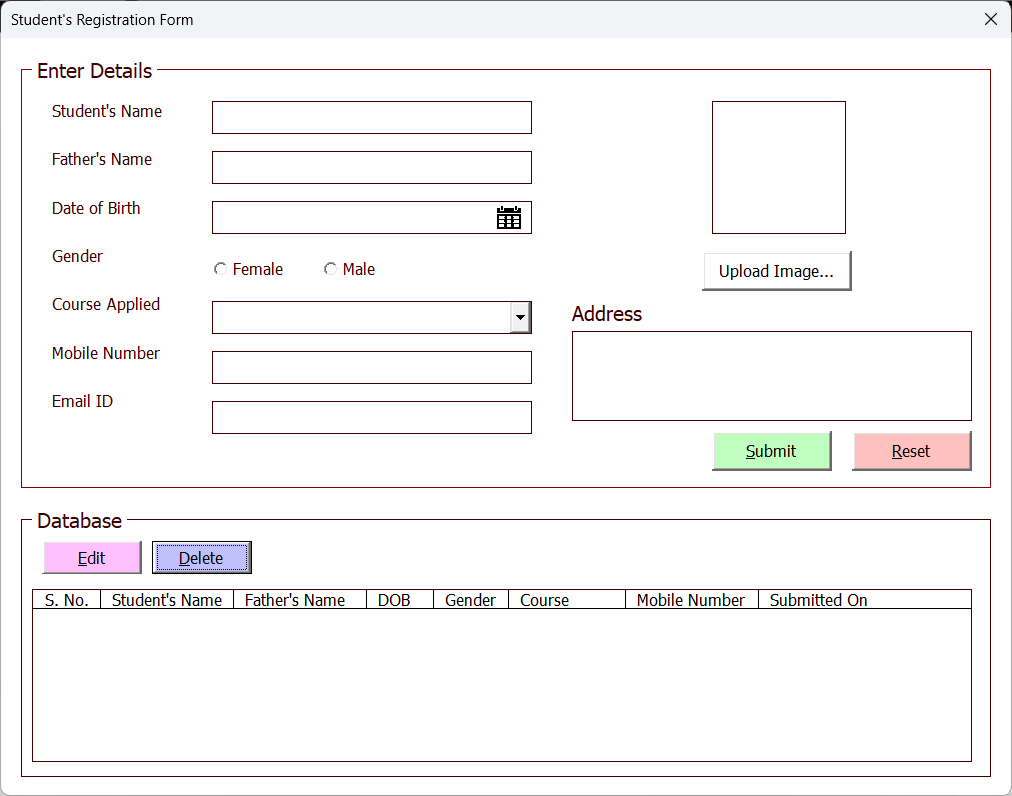Click the Course column header

coord(567,600)
